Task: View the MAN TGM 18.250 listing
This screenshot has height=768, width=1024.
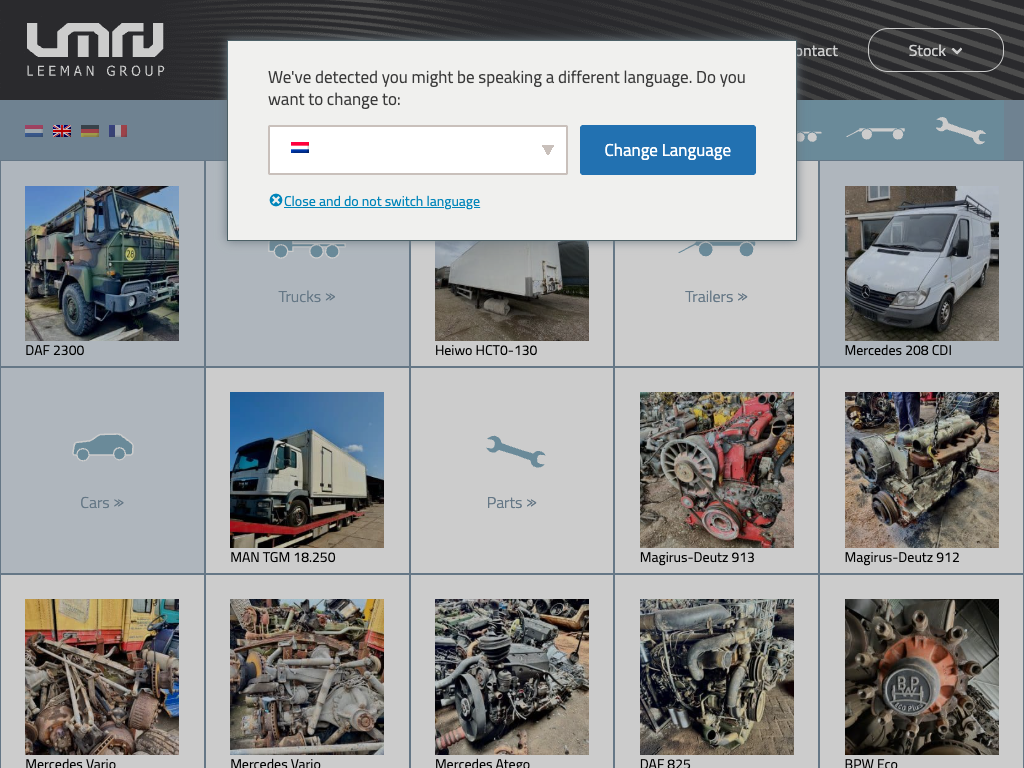Action: point(307,470)
